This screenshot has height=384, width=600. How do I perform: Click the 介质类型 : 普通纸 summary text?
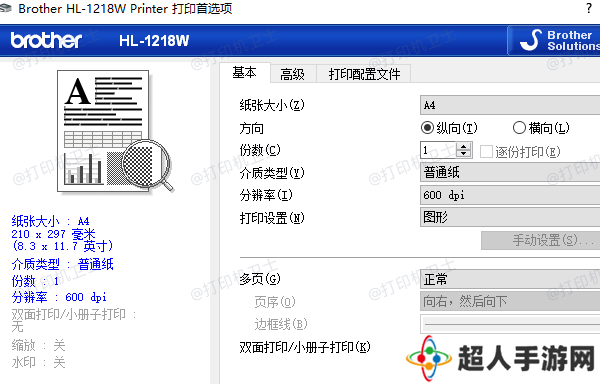(x=62, y=264)
